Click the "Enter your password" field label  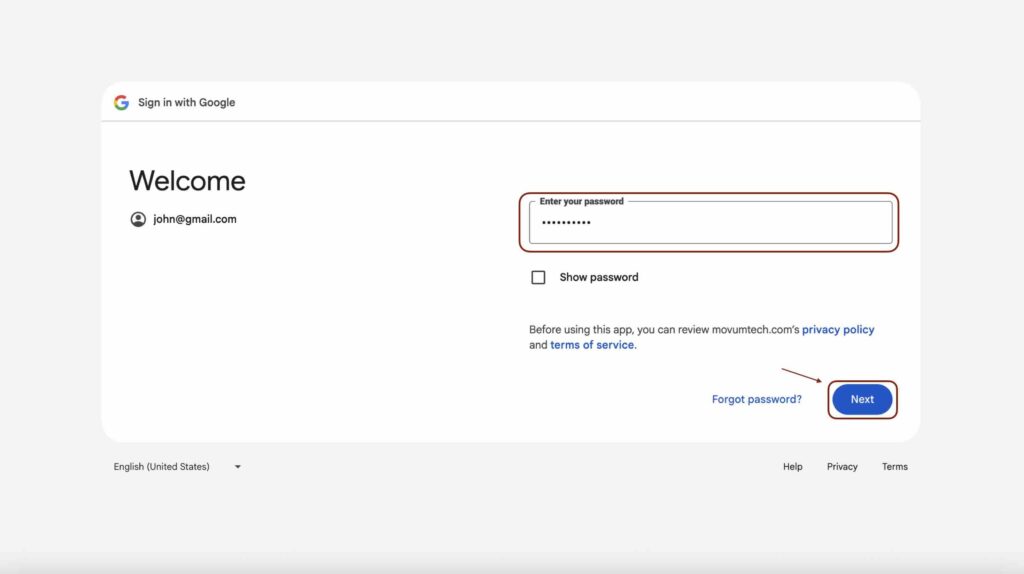[x=581, y=201]
